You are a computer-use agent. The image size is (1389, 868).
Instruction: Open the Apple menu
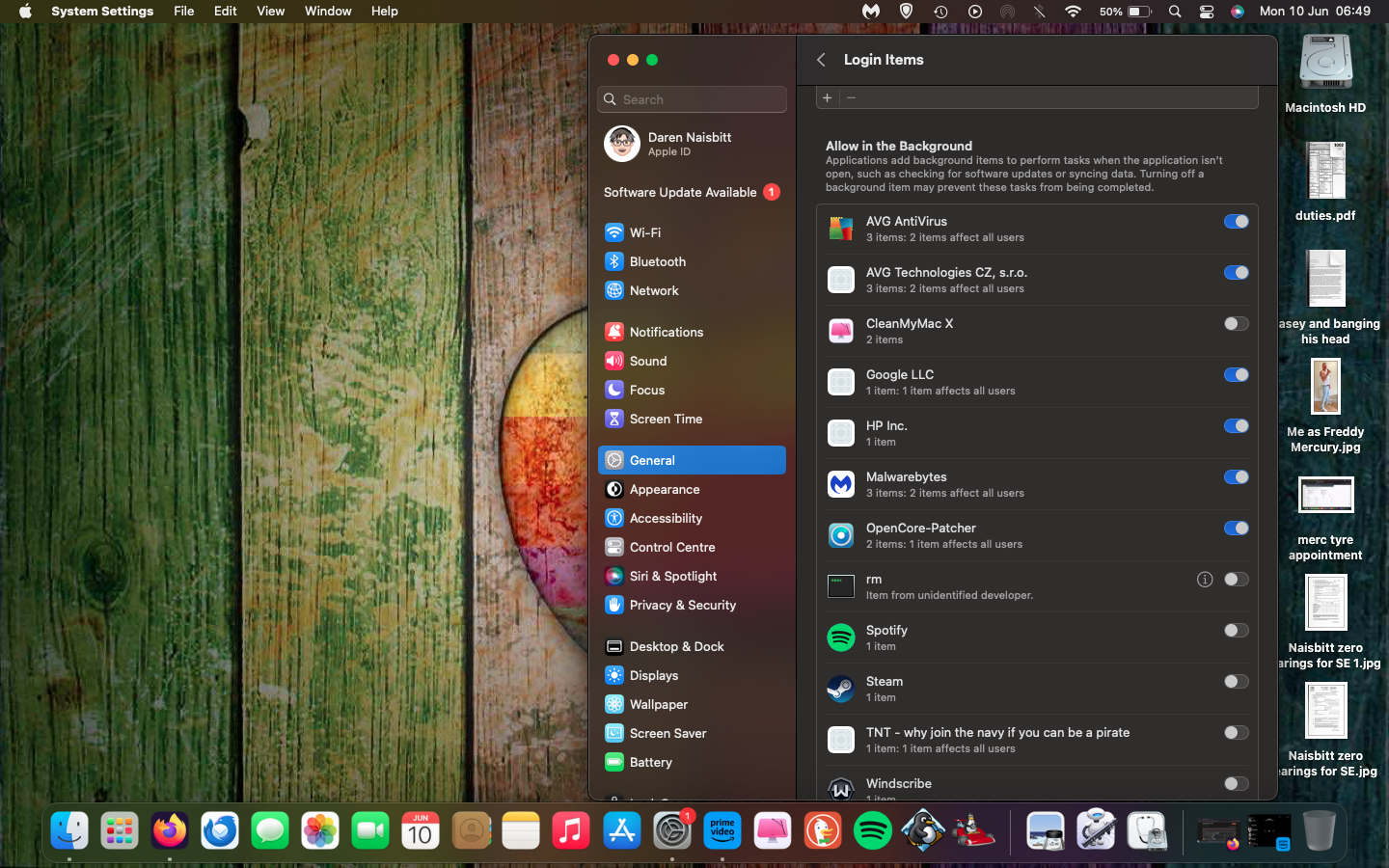click(x=25, y=12)
